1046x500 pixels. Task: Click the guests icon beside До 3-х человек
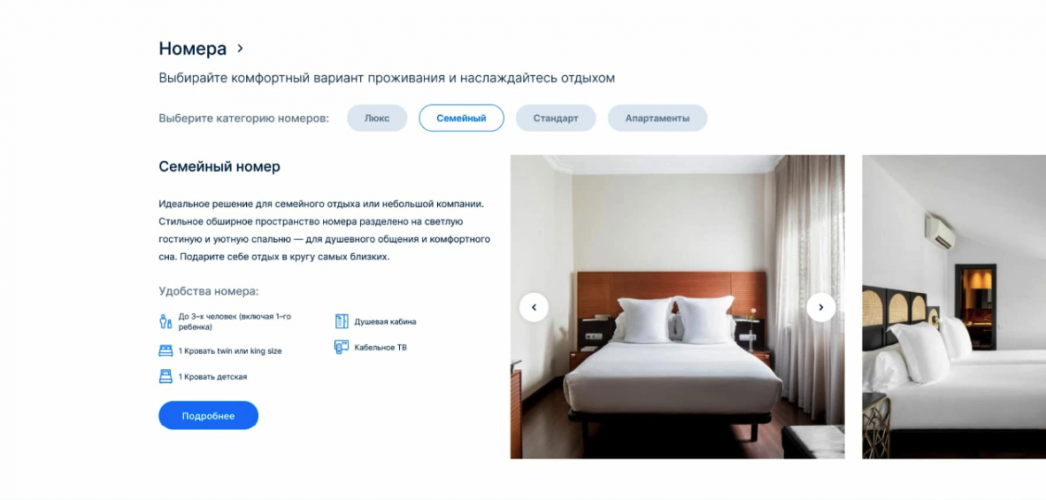click(165, 321)
